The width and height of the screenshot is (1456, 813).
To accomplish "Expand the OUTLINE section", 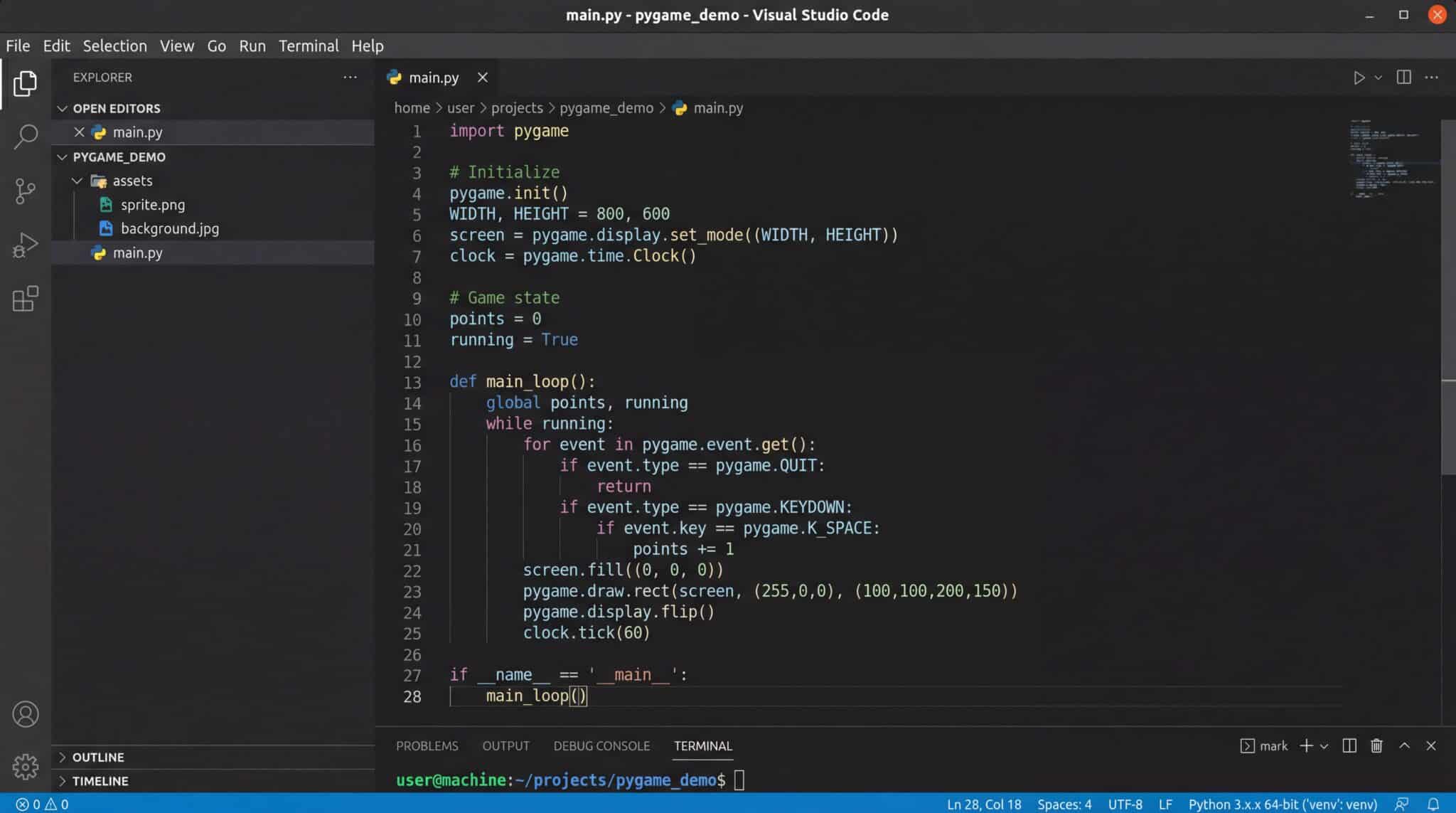I will click(x=98, y=757).
